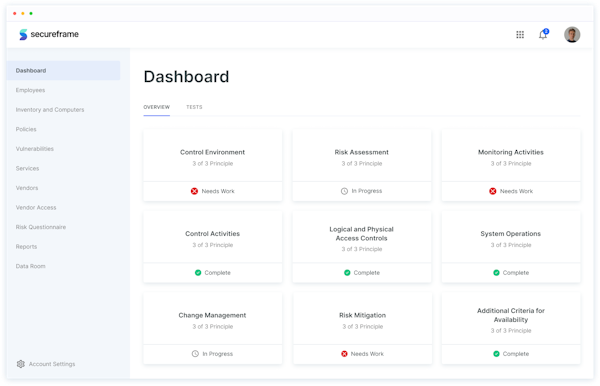Open Monitoring Activities card
The height and width of the screenshot is (386, 600).
[x=510, y=165]
